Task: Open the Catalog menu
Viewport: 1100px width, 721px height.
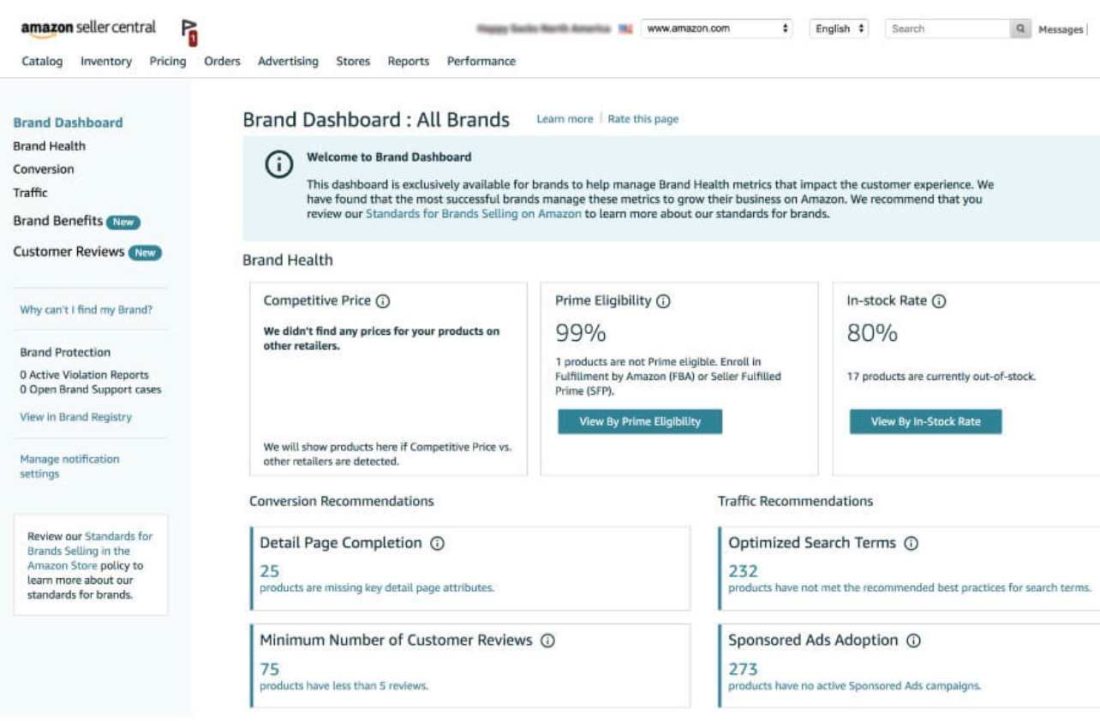Action: pyautogui.click(x=42, y=61)
